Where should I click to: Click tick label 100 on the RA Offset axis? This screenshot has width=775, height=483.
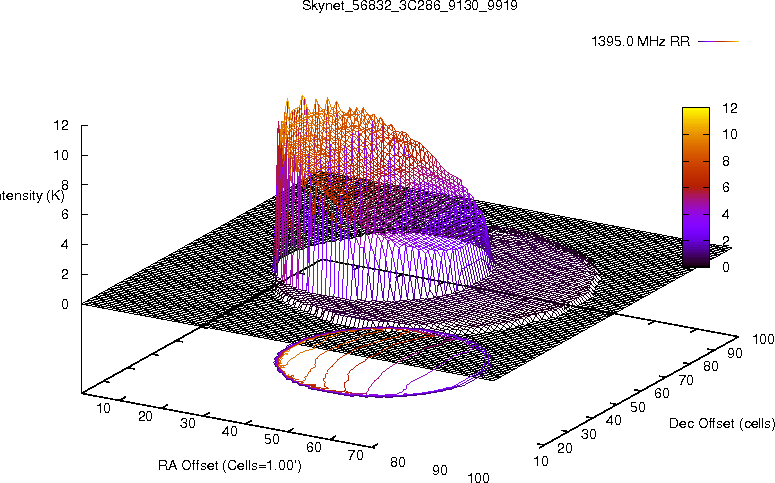pos(478,478)
